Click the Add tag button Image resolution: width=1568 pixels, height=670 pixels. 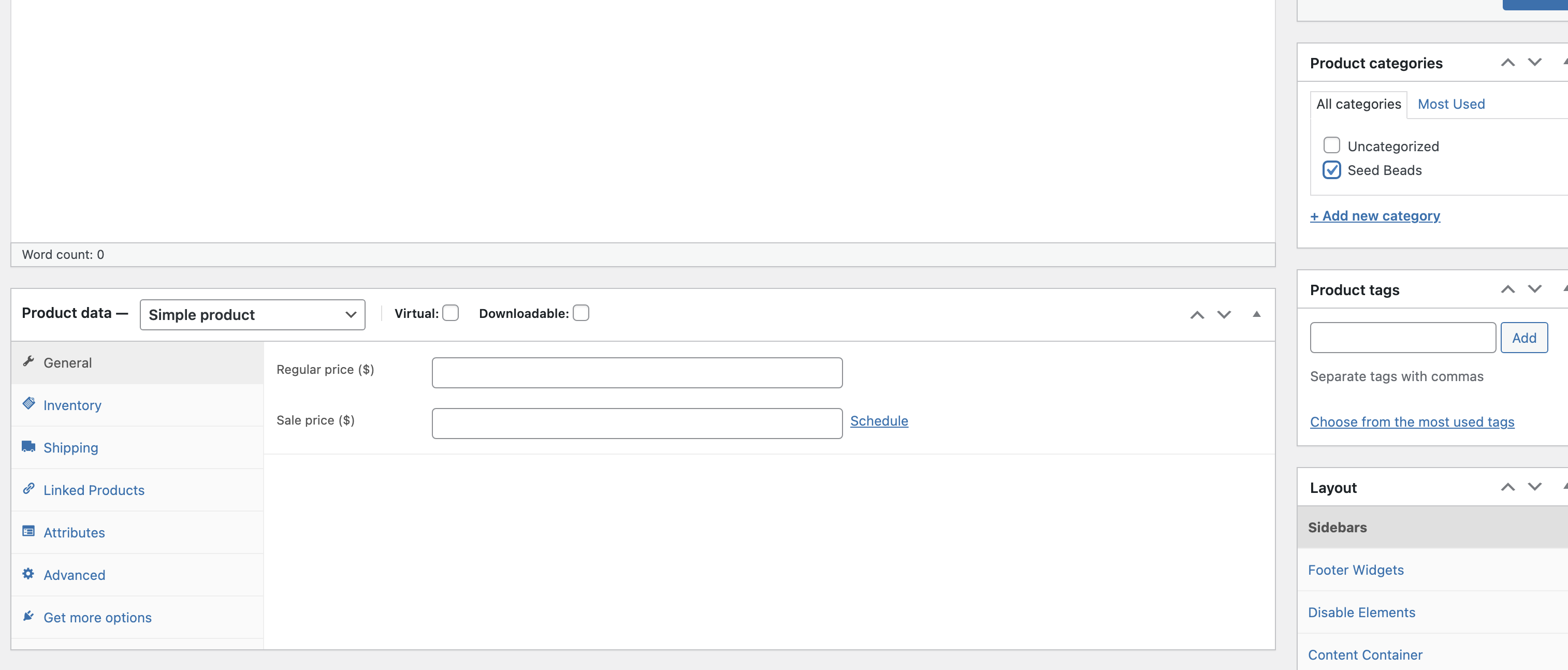coord(1523,338)
